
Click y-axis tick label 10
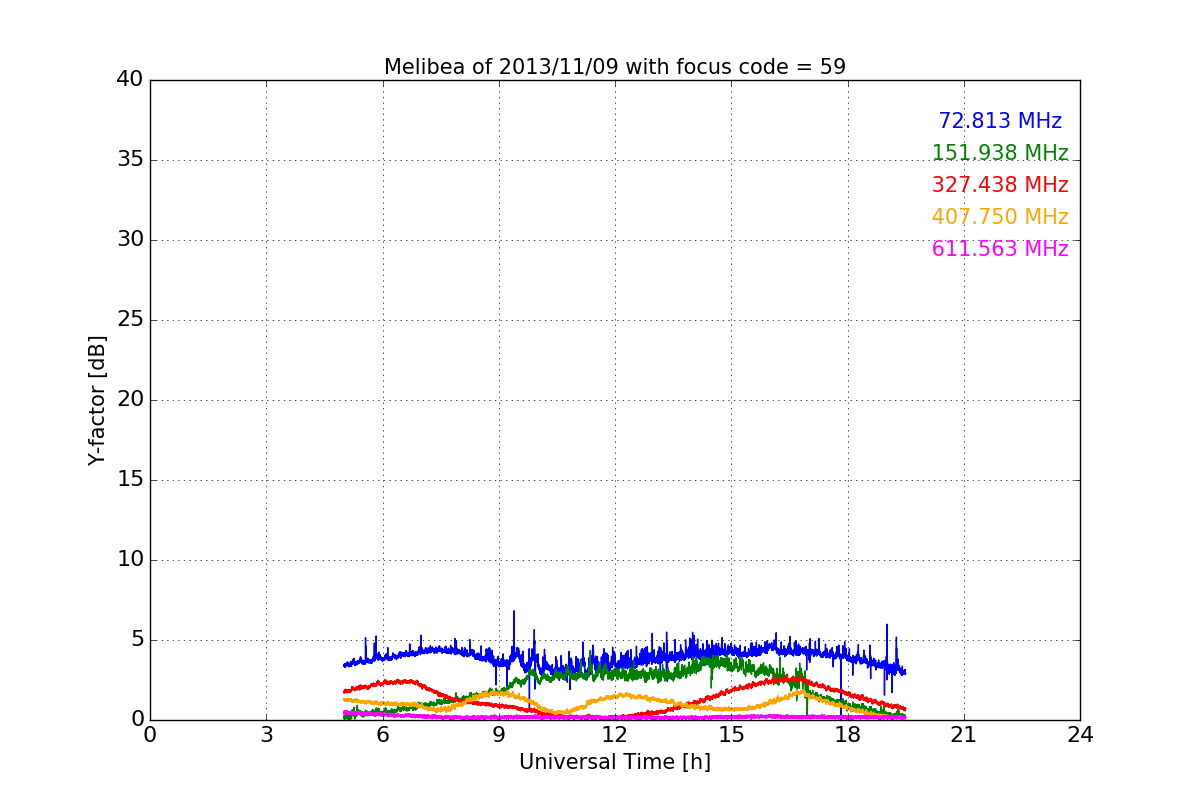point(130,560)
